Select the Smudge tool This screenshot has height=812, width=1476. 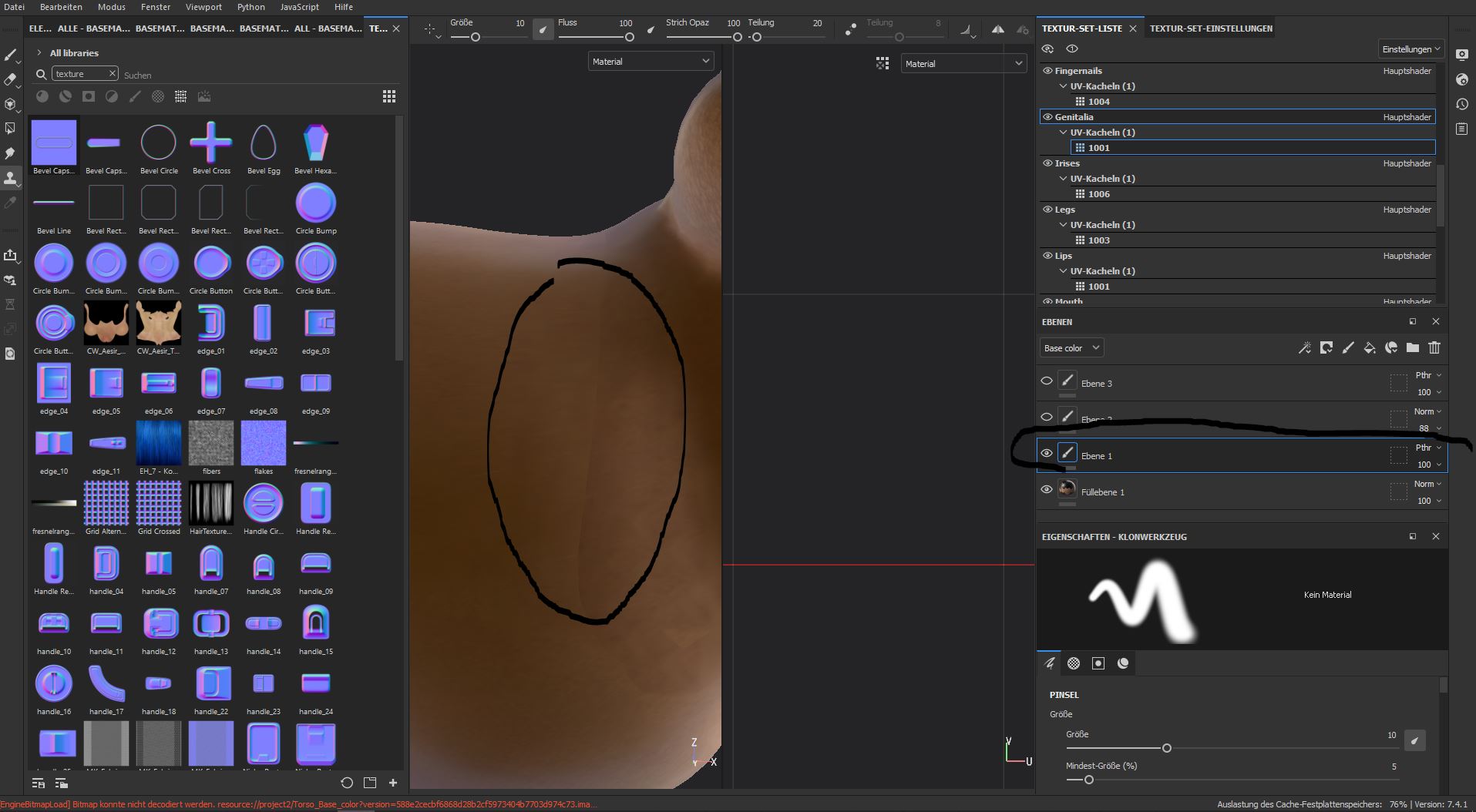[10, 153]
